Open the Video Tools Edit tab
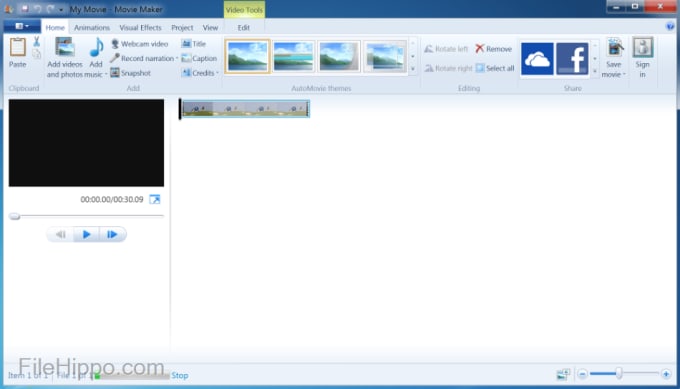680x389 pixels. click(244, 27)
